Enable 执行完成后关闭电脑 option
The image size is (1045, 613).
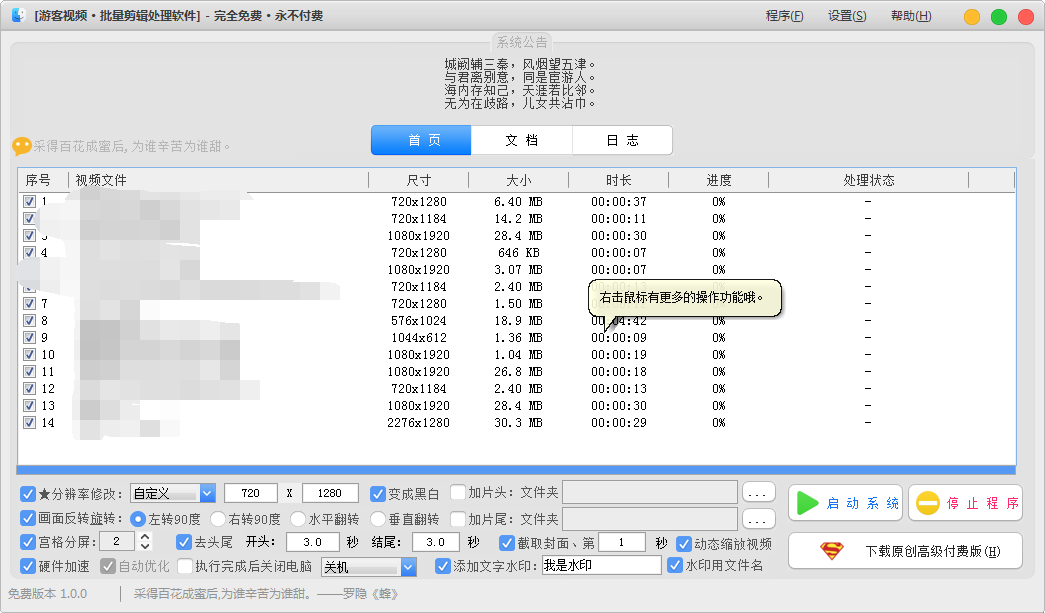click(184, 566)
